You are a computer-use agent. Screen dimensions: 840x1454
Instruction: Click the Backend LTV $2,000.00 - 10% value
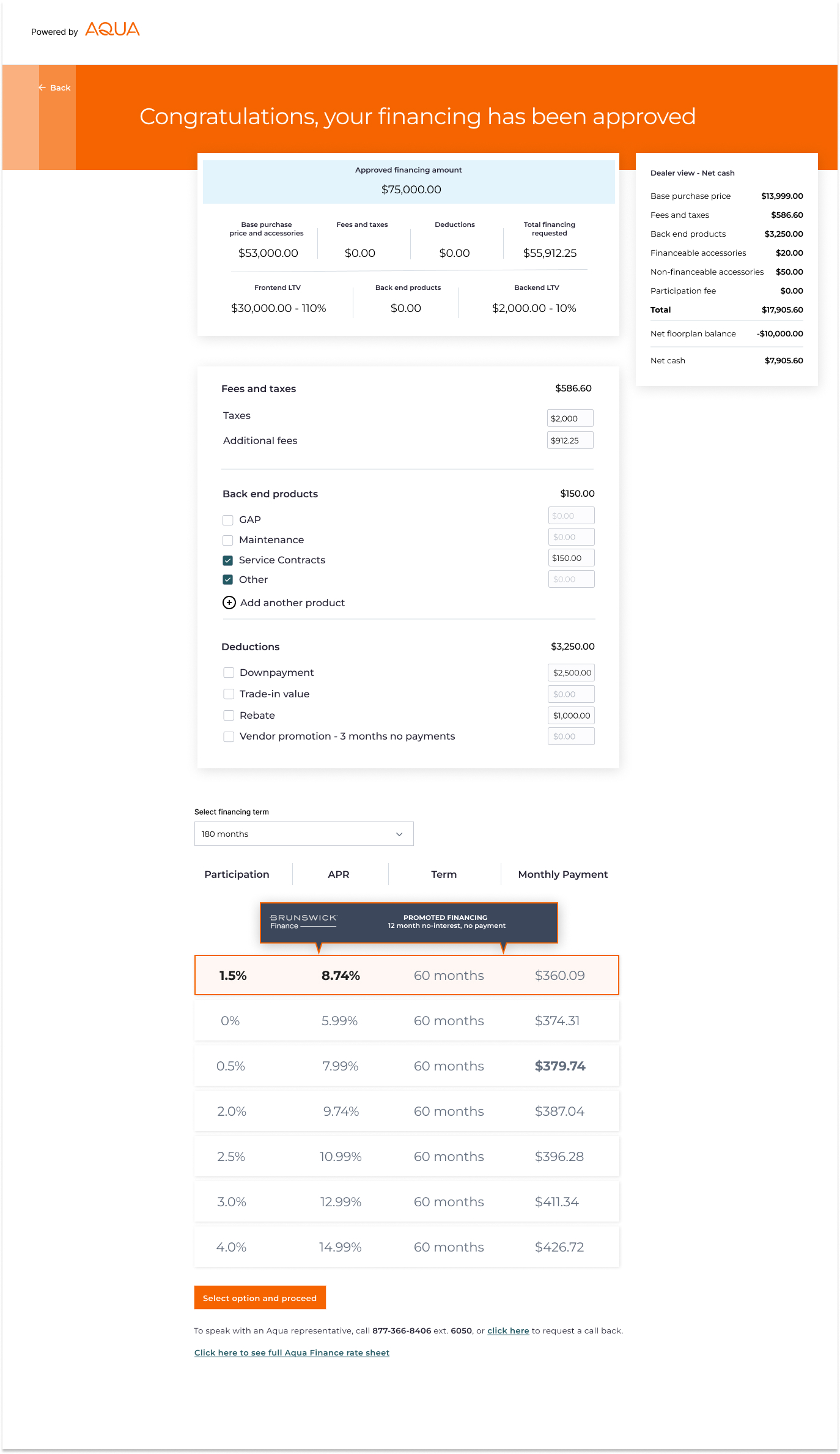(x=534, y=308)
